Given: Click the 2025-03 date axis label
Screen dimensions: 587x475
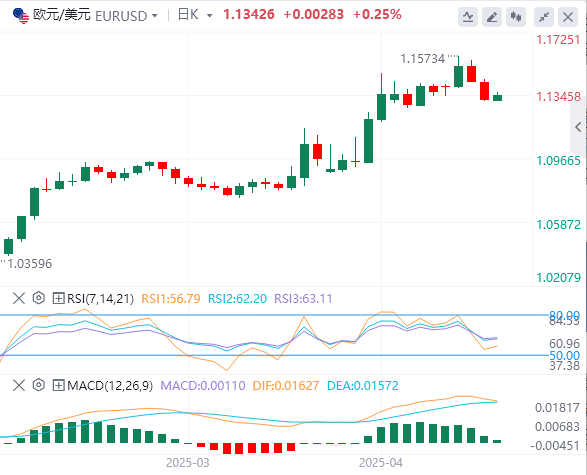Looking at the screenshot, I should pyautogui.click(x=188, y=463).
